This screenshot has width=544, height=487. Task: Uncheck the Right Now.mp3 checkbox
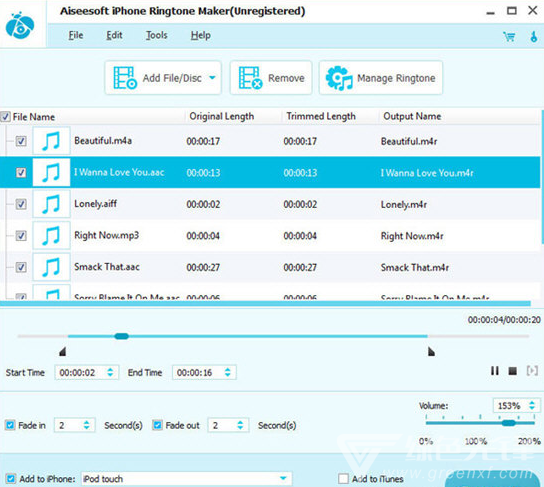21,236
